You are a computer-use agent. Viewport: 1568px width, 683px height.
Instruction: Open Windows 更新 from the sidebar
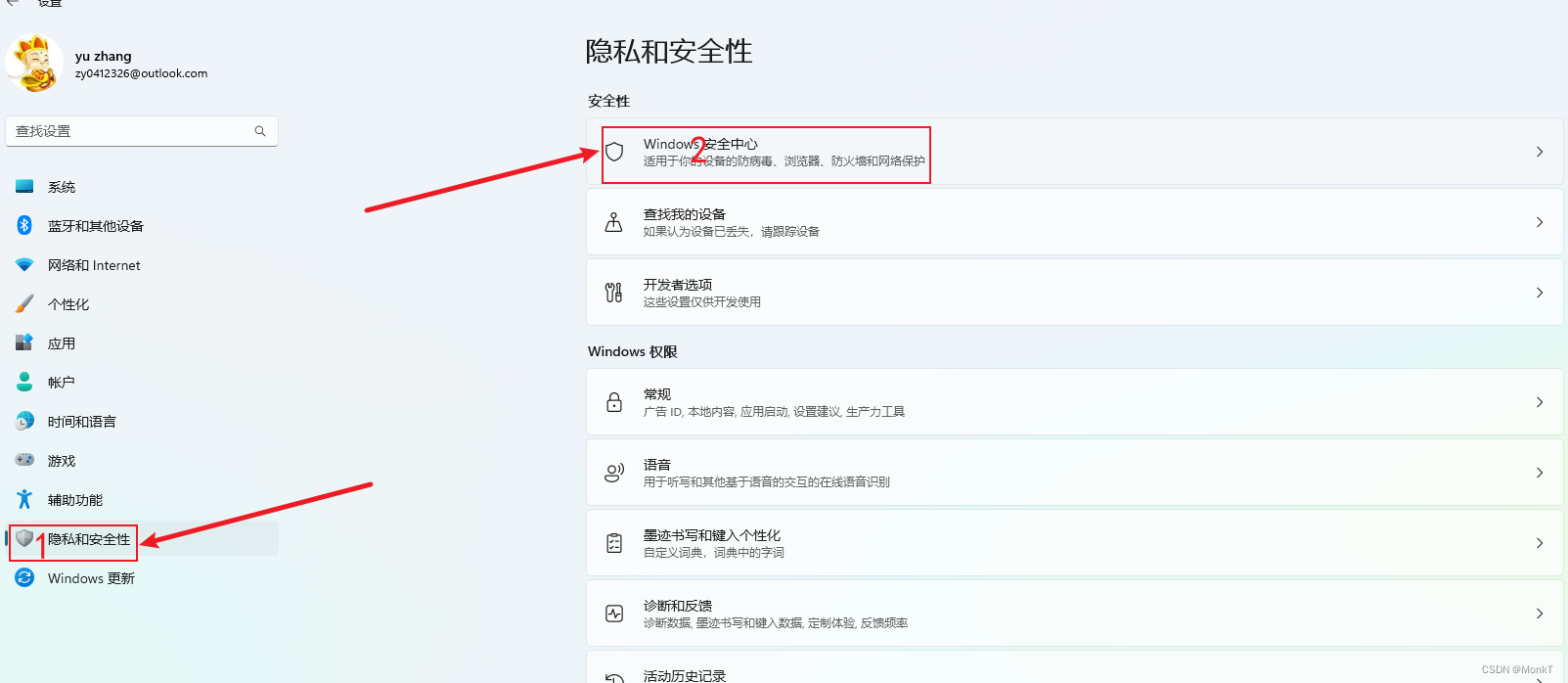pos(142,577)
